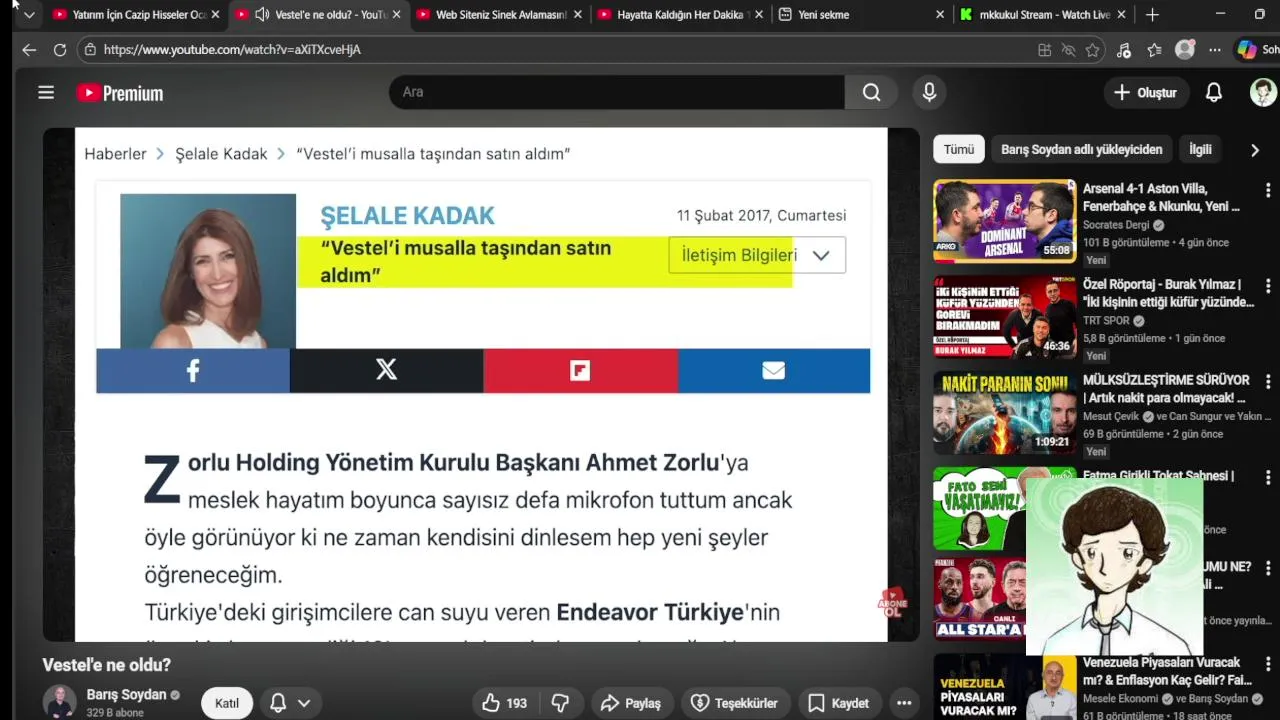Screen dimensions: 1280x720
Task: Open options for the Arsenal 4-1 Aston Villa video
Action: coord(1268,190)
